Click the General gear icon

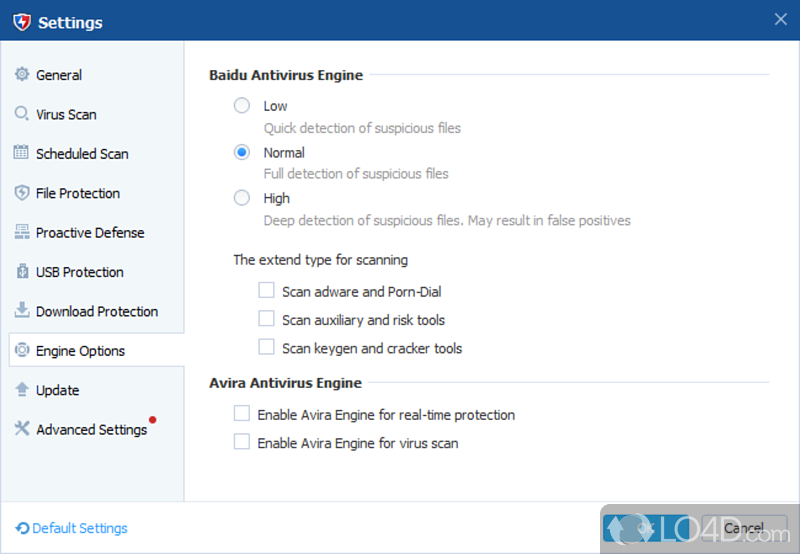(22, 75)
